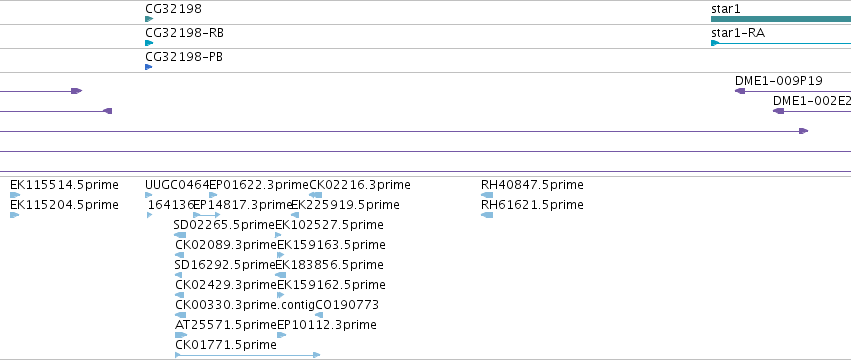Select the CK01771.5prime spanning line feature
This screenshot has width=851, height=360.
coord(247,355)
